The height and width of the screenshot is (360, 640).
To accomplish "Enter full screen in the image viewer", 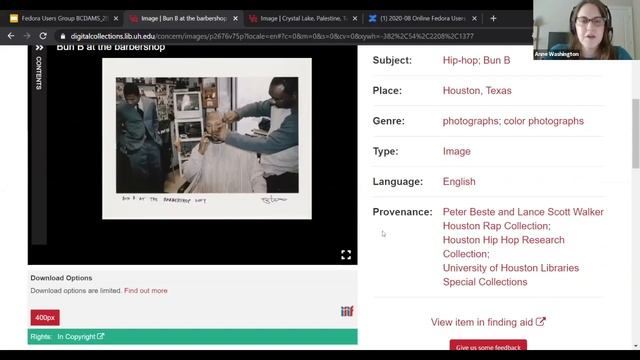I will click(x=346, y=255).
